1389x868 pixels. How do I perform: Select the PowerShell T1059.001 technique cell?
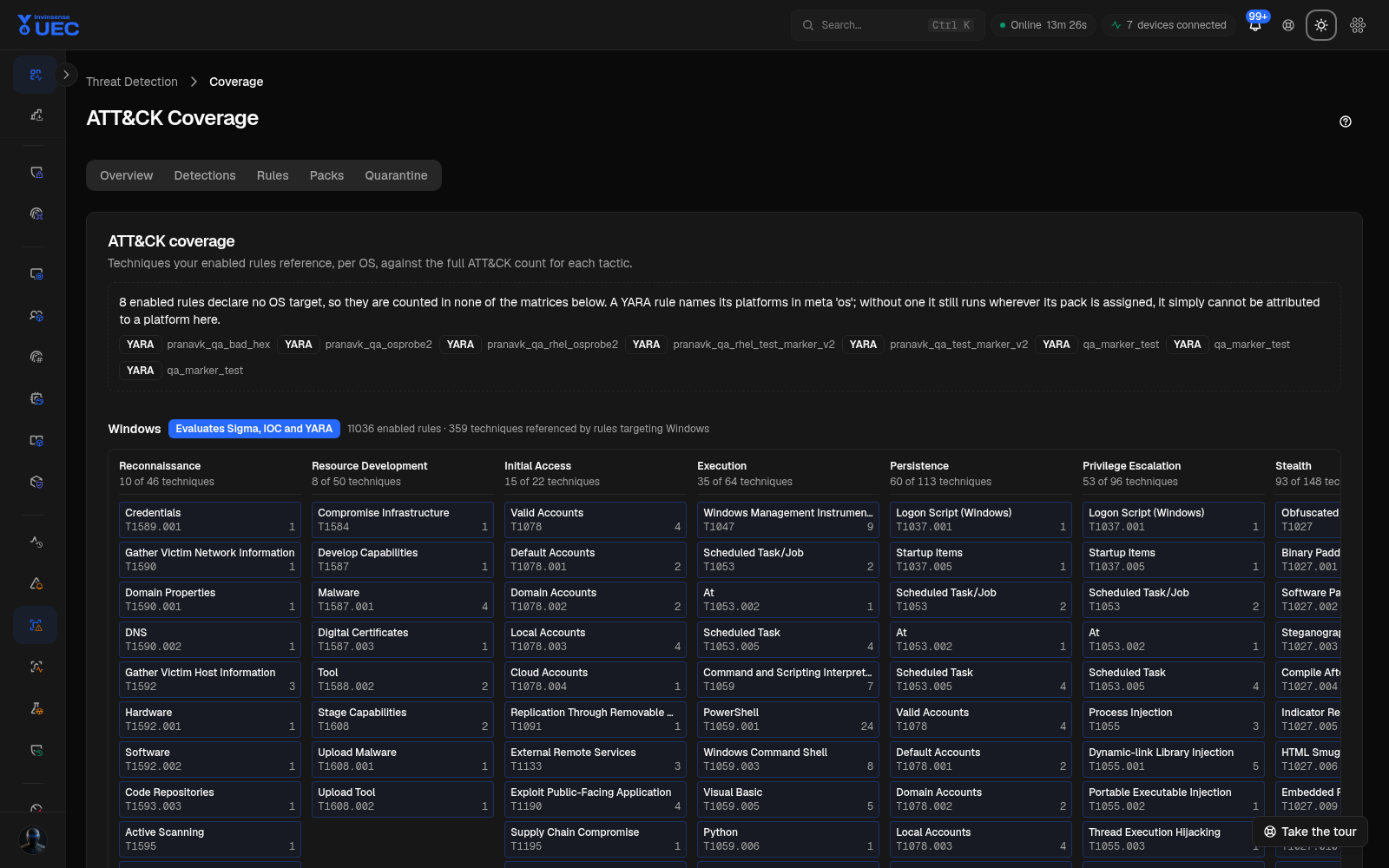click(788, 720)
